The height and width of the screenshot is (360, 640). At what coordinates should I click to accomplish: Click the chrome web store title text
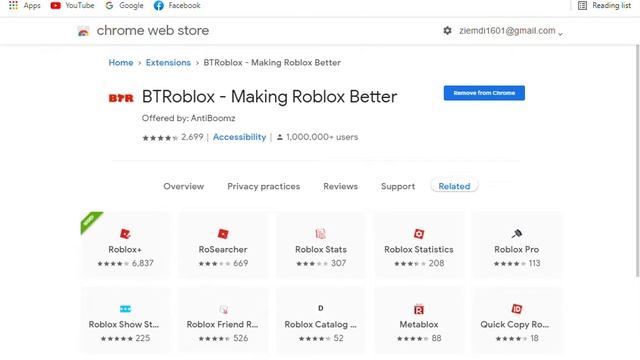coord(153,31)
